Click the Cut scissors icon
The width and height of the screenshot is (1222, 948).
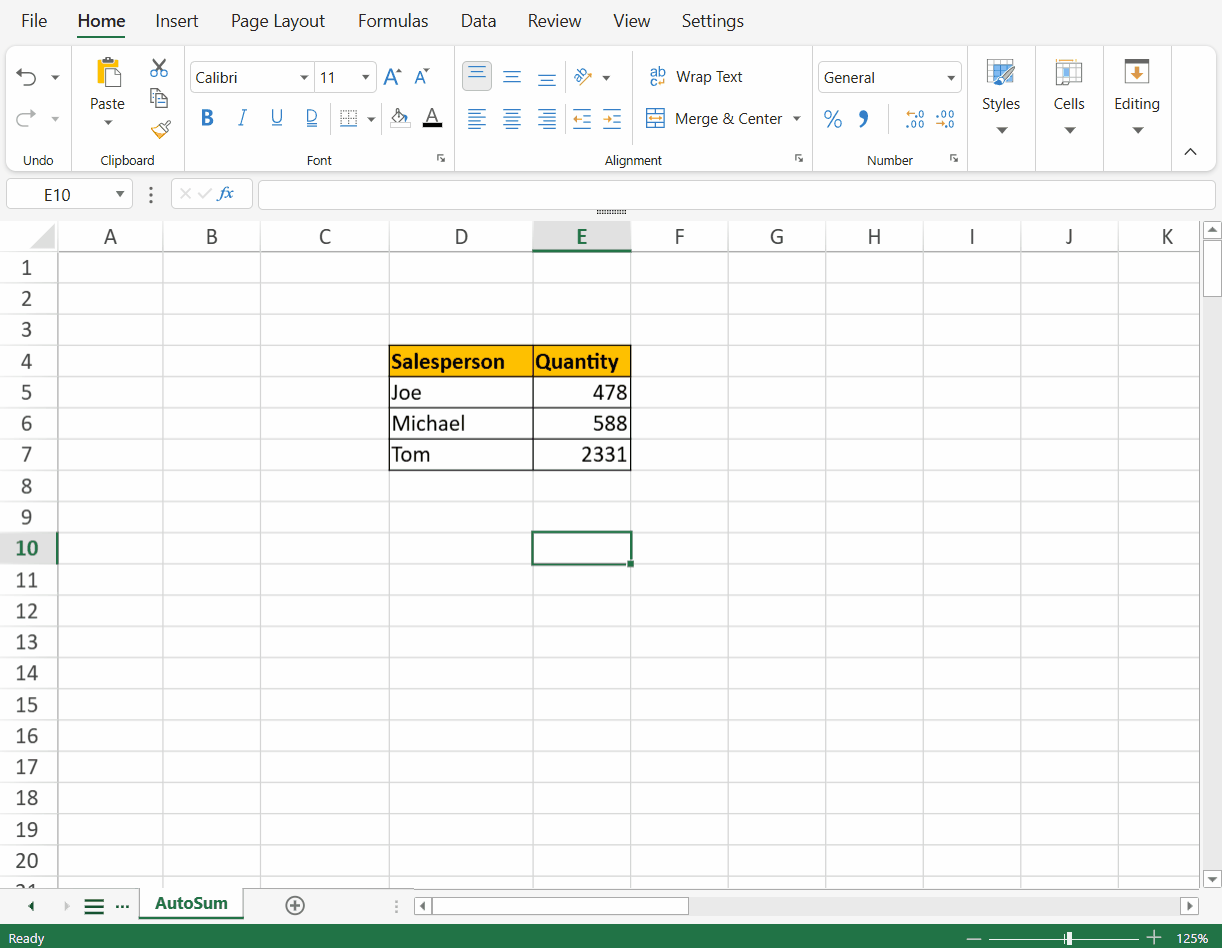click(x=159, y=68)
